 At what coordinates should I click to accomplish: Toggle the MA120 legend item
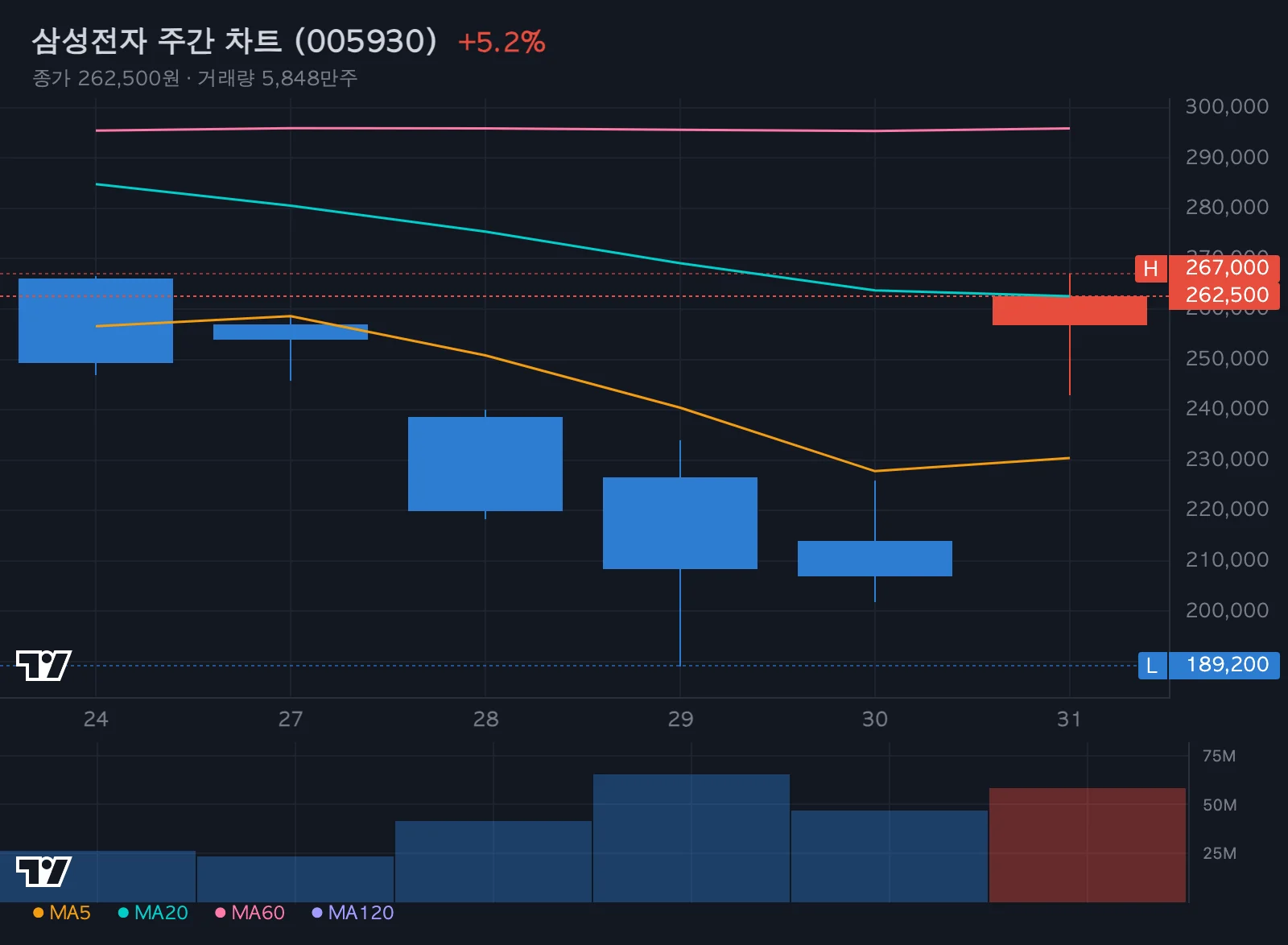[353, 912]
